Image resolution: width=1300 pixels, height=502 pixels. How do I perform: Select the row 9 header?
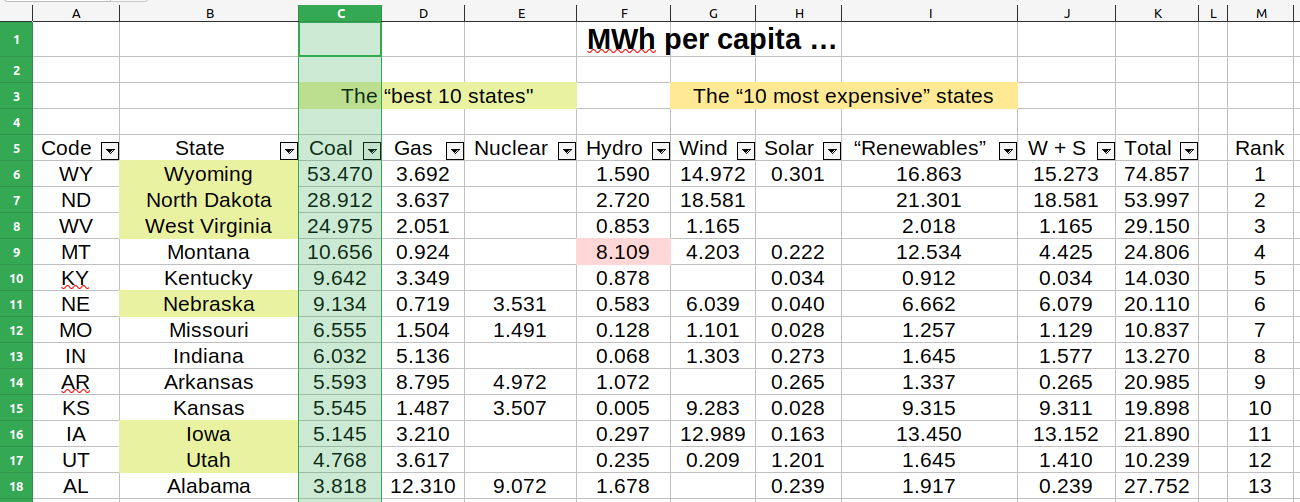(x=16, y=252)
